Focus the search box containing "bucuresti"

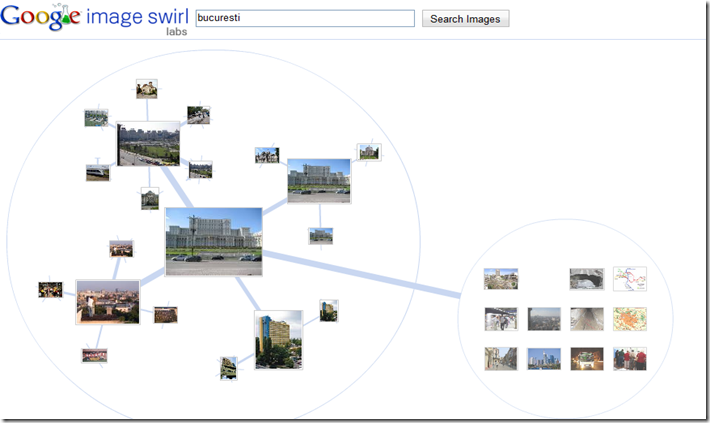coord(305,19)
